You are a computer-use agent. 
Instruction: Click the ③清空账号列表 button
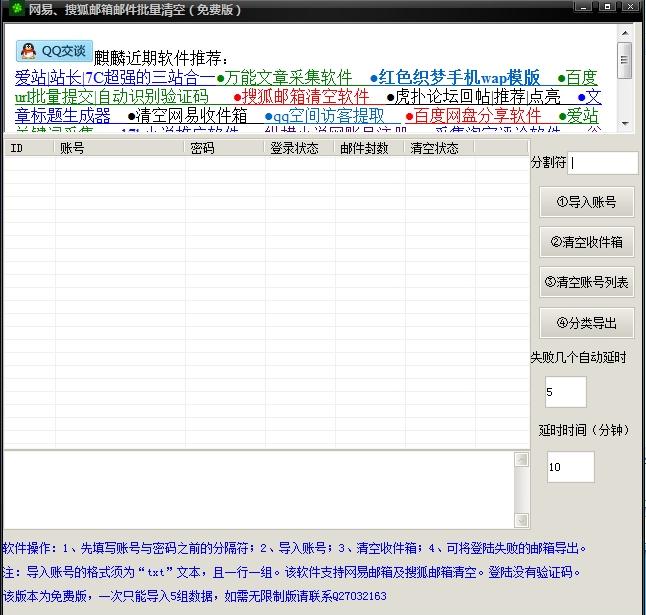coord(586,282)
